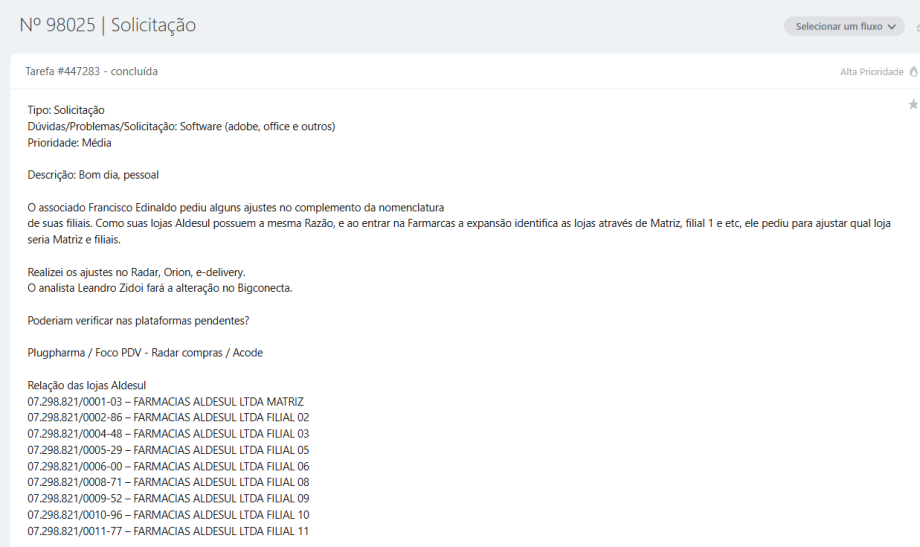Screen dimensions: 920x547
Task: Click the 'Relação das lojas Aldesul' heading
Action: tap(87, 385)
